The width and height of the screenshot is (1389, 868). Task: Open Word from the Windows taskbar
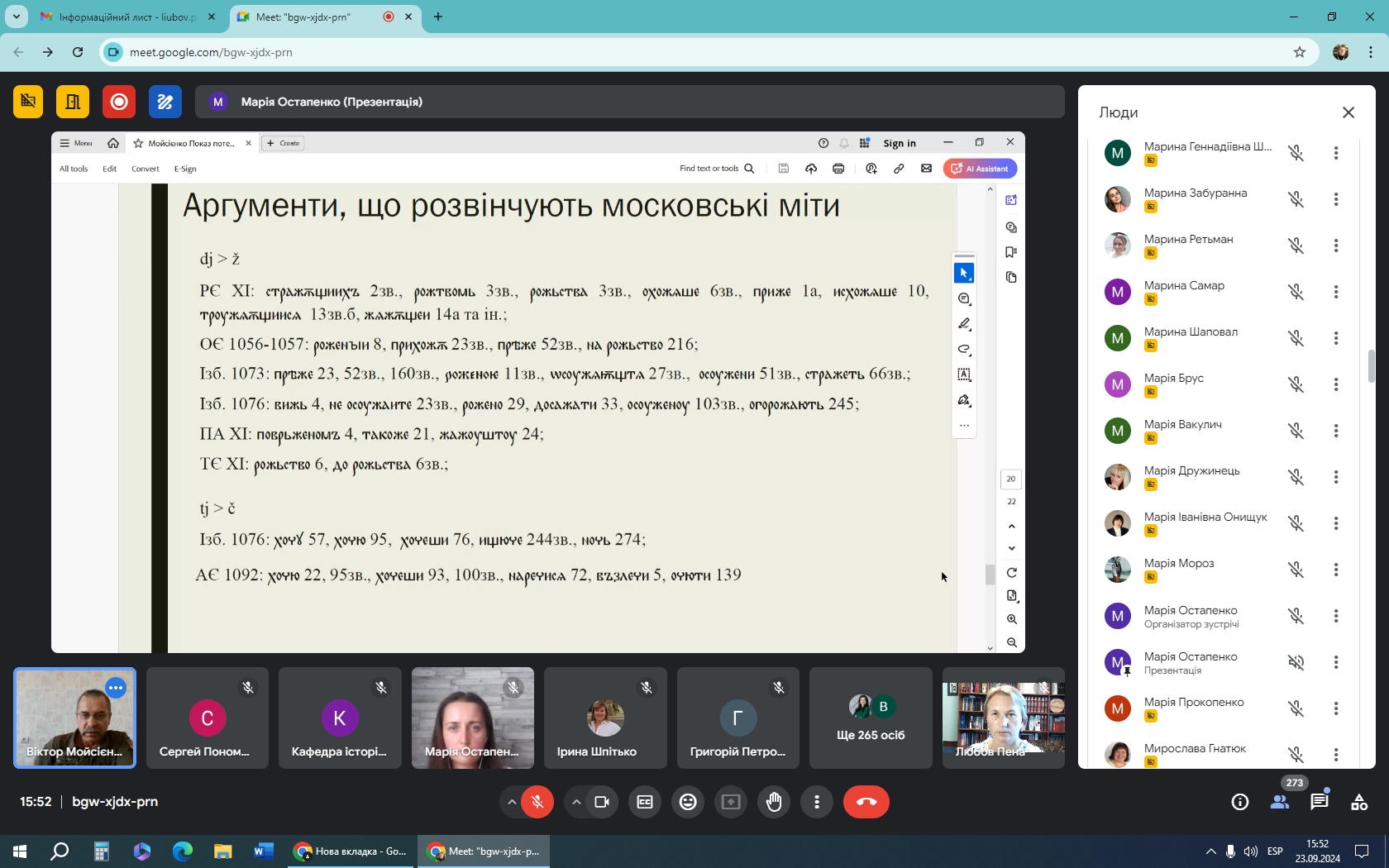tap(264, 851)
